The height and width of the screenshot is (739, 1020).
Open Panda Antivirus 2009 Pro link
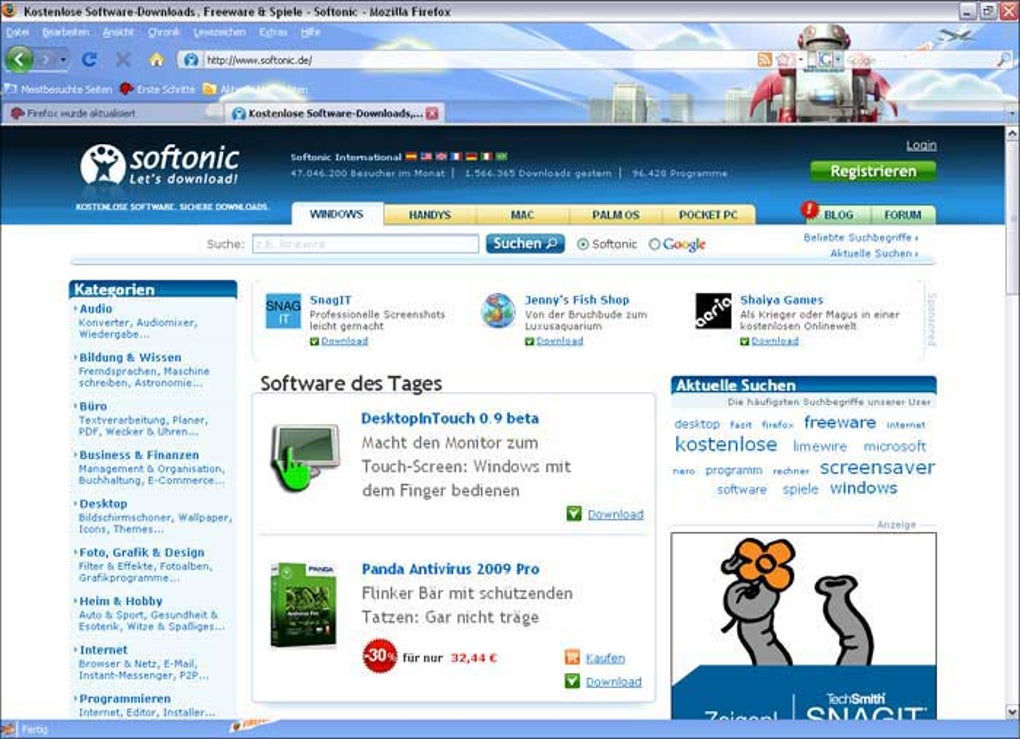(x=451, y=569)
